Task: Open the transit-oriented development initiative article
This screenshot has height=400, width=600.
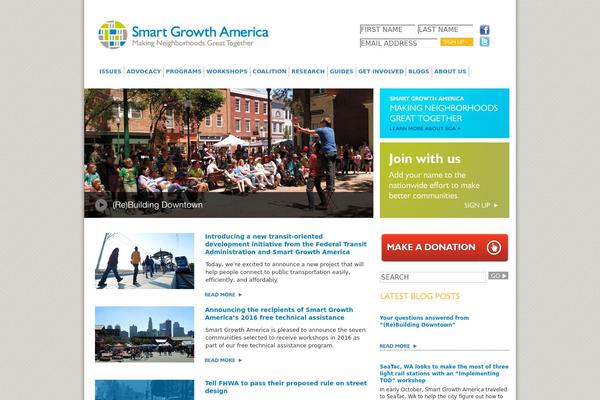Action: coord(285,244)
